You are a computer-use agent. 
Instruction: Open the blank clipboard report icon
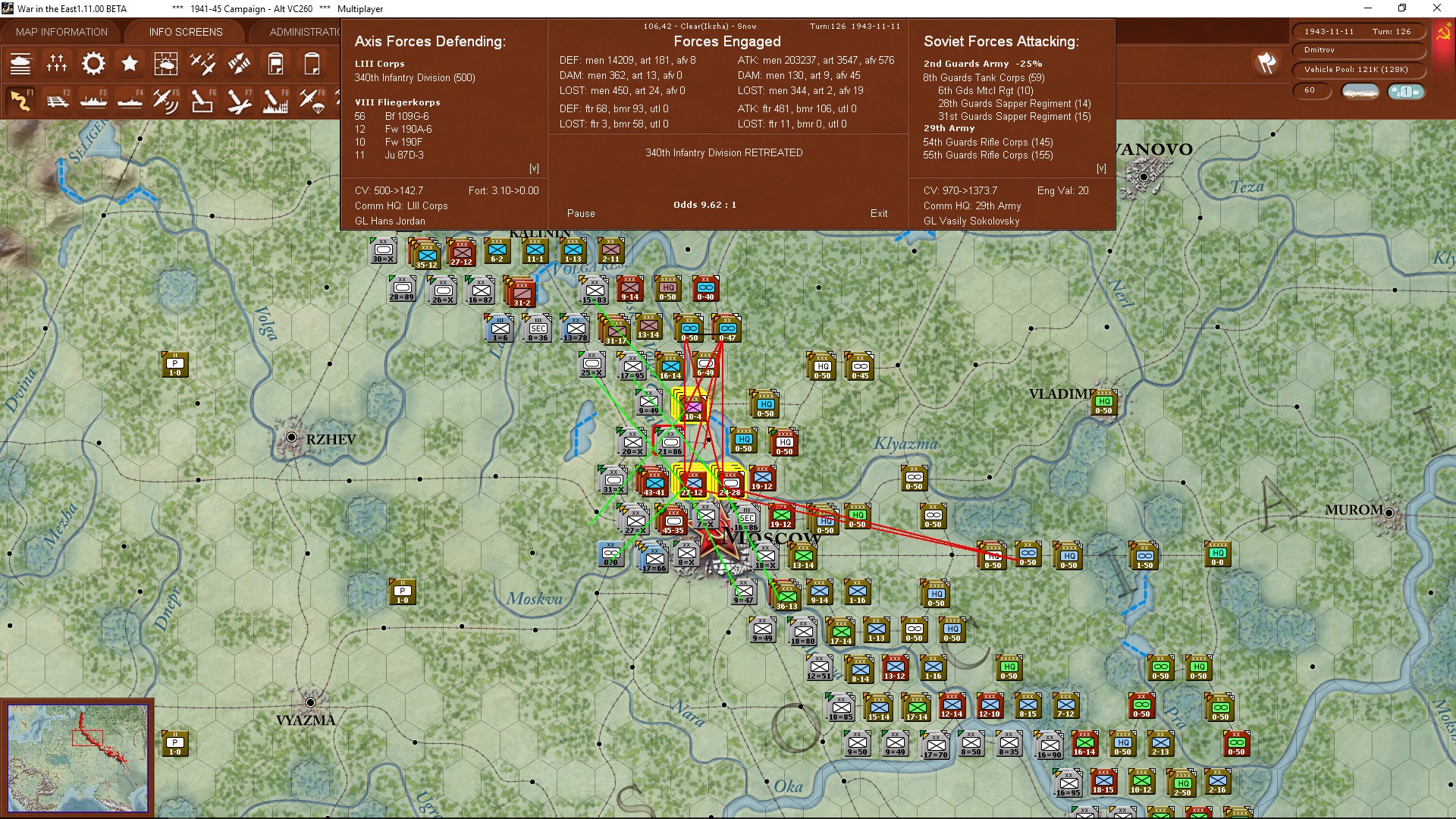tap(312, 64)
